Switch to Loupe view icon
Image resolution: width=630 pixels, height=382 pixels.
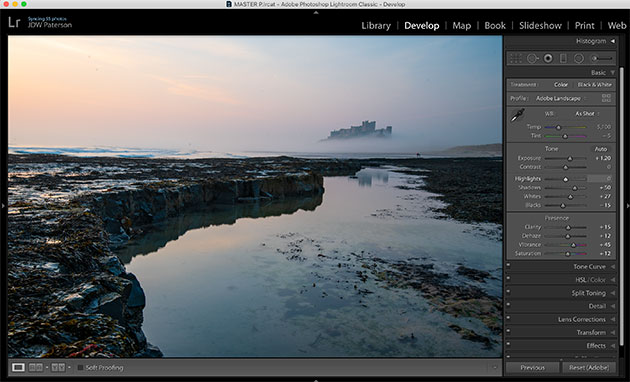click(x=18, y=367)
